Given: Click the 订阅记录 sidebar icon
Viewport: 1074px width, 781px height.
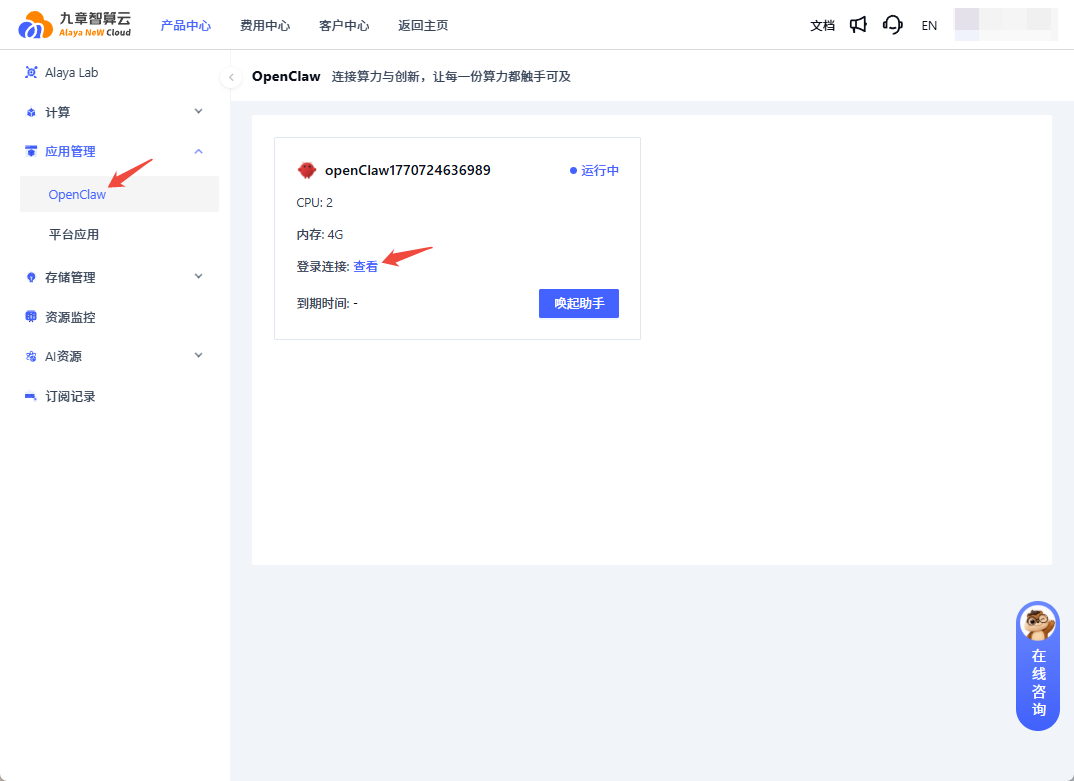Looking at the screenshot, I should coord(31,396).
